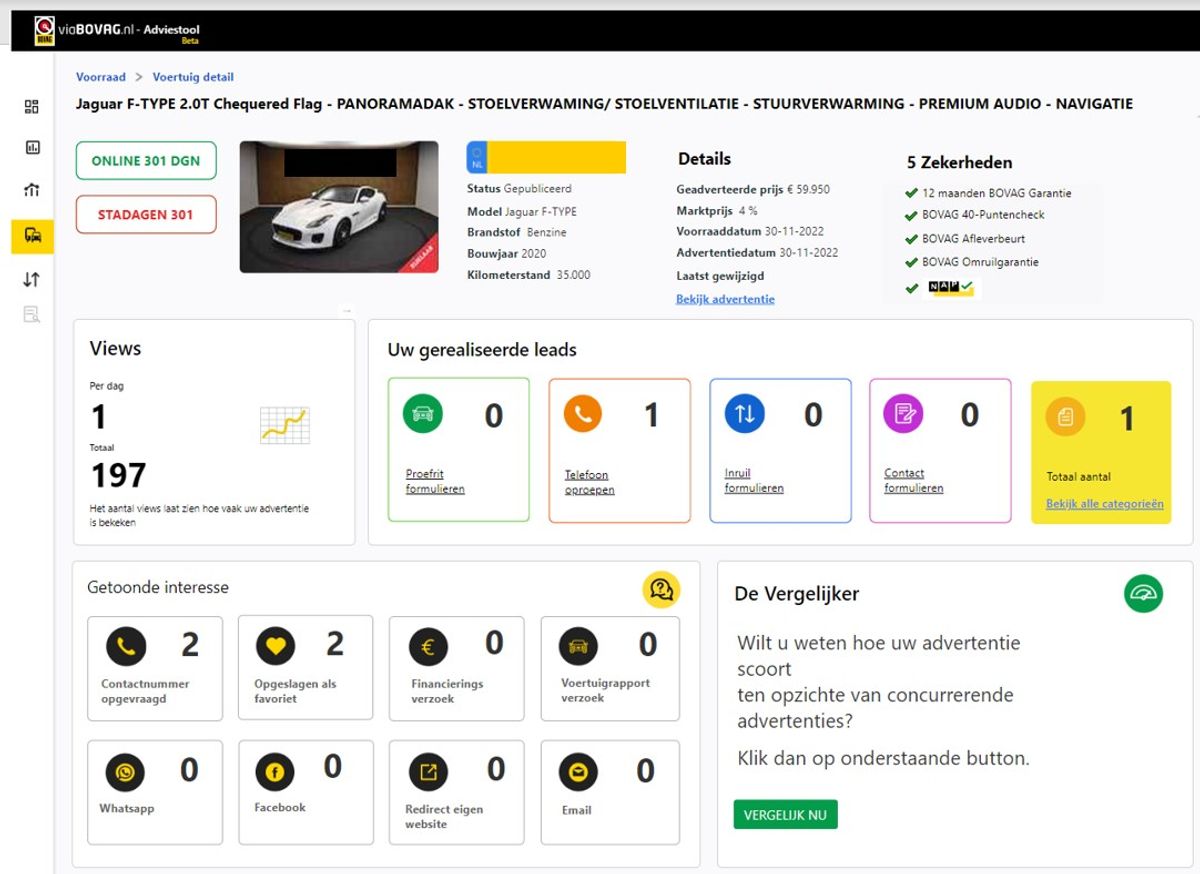The width and height of the screenshot is (1200, 874).
Task: Click the yellow chat question icon
Action: (661, 589)
